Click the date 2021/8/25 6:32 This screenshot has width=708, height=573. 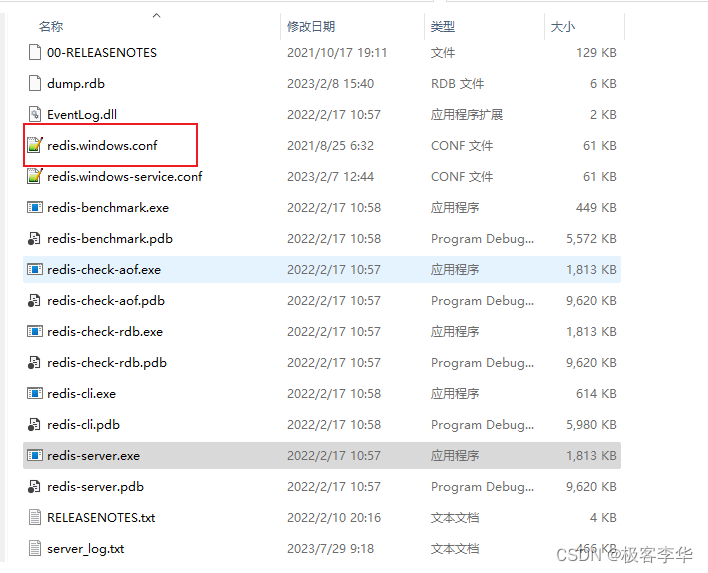(331, 145)
